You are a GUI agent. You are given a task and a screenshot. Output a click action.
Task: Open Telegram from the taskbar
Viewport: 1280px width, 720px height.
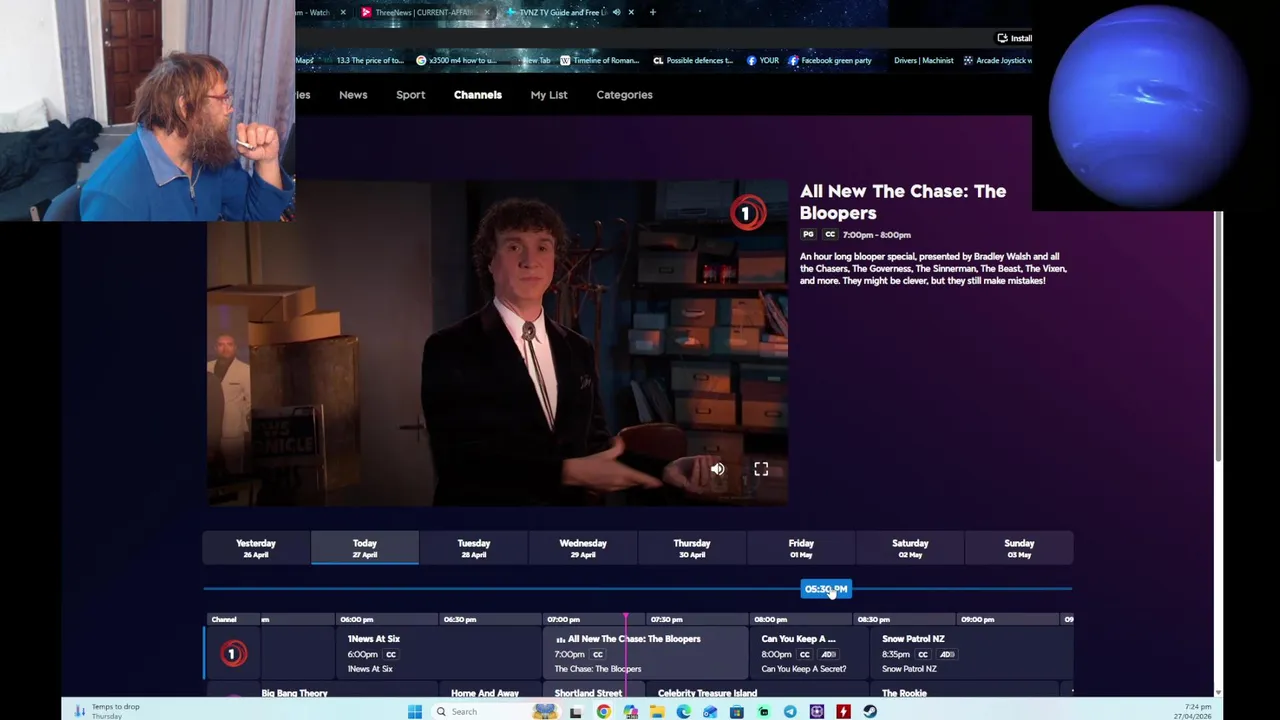point(790,712)
